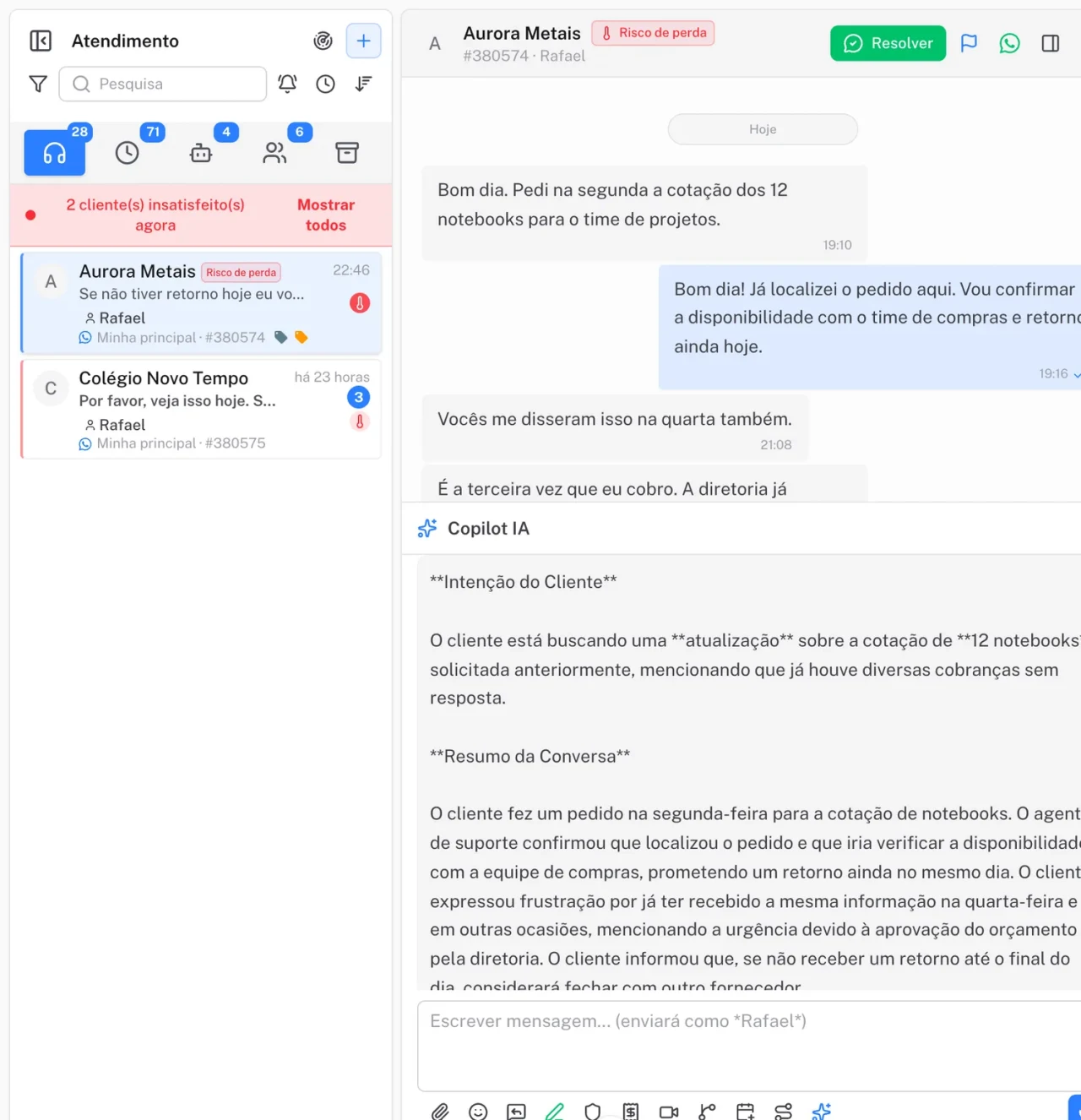
Task: Open the team tab with 6 conversations
Action: point(274,152)
